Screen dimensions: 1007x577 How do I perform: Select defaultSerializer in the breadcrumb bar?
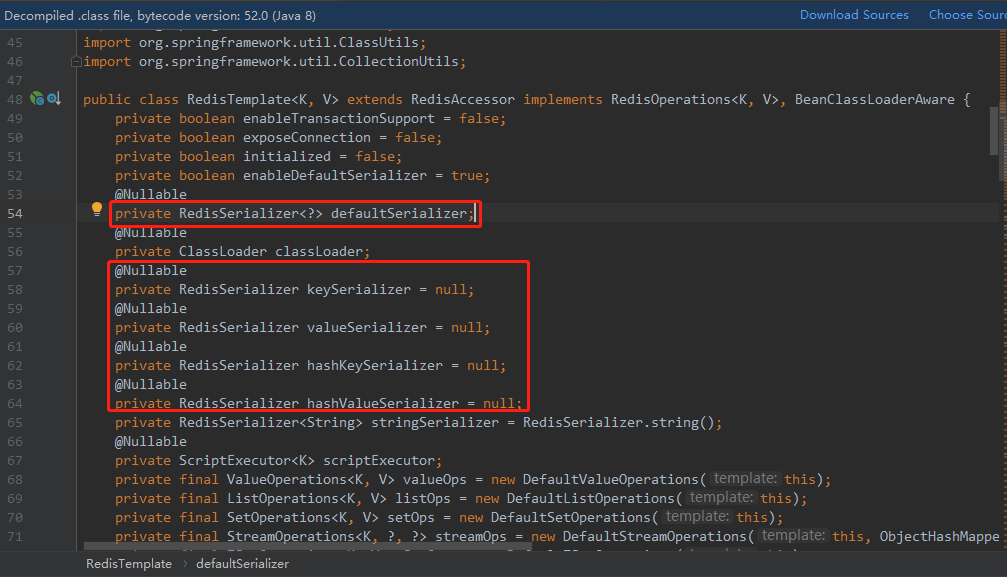(242, 564)
